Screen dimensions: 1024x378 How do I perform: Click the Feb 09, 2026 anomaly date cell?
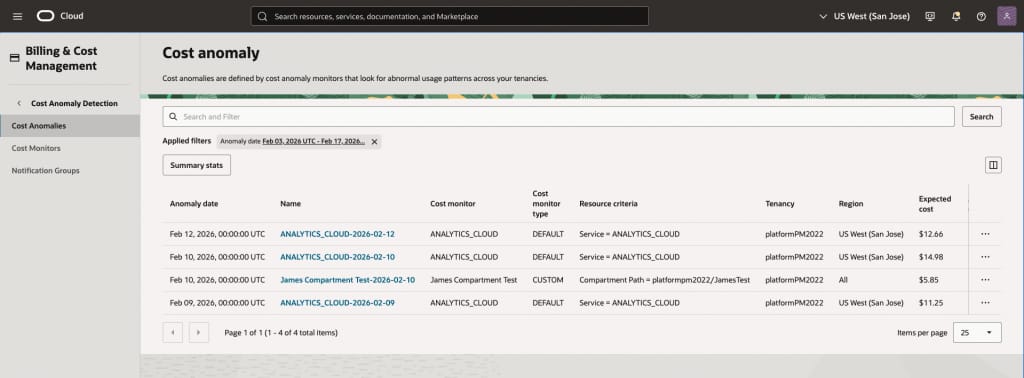(x=217, y=303)
